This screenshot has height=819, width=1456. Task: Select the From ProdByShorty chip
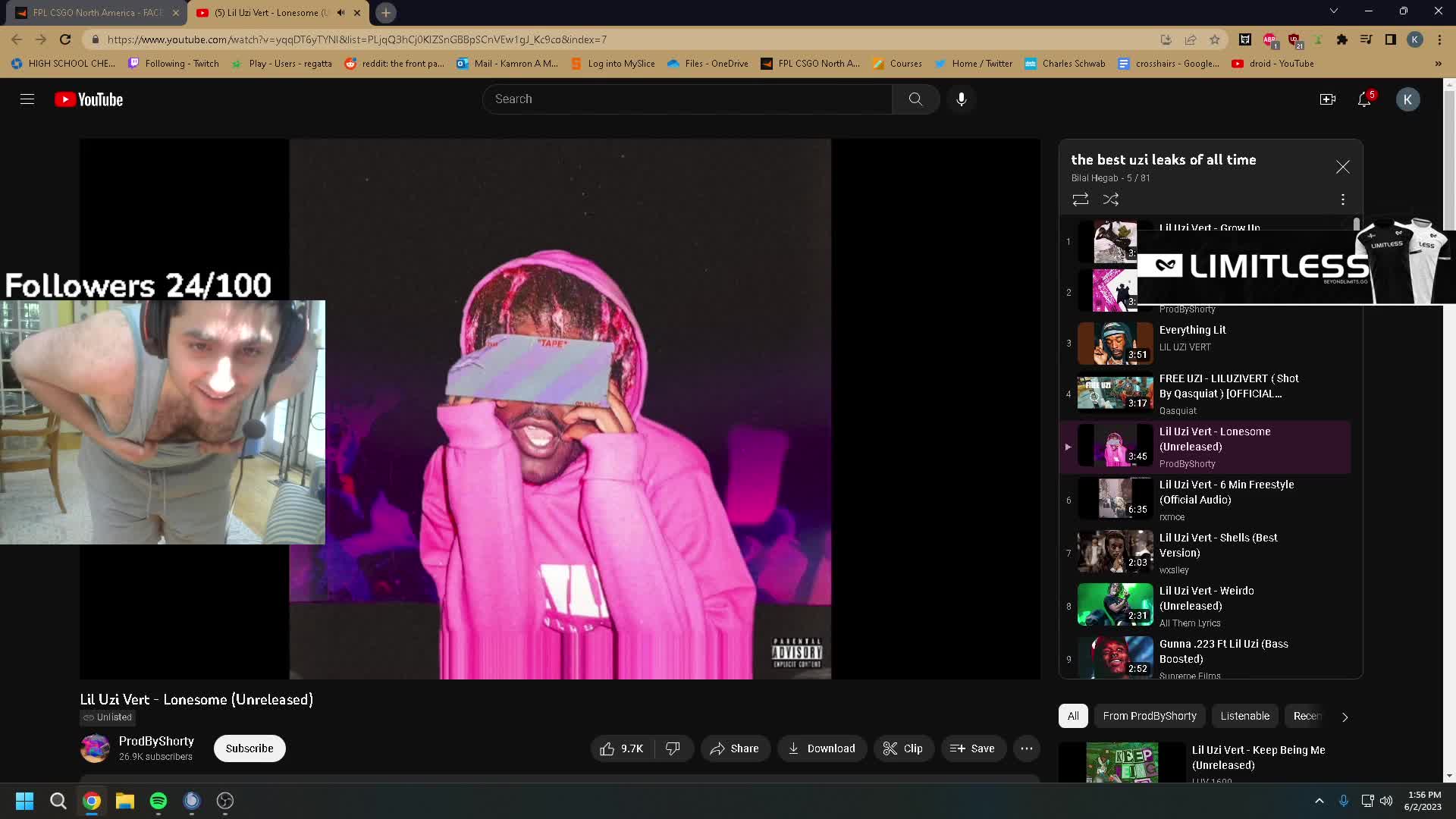(1150, 716)
